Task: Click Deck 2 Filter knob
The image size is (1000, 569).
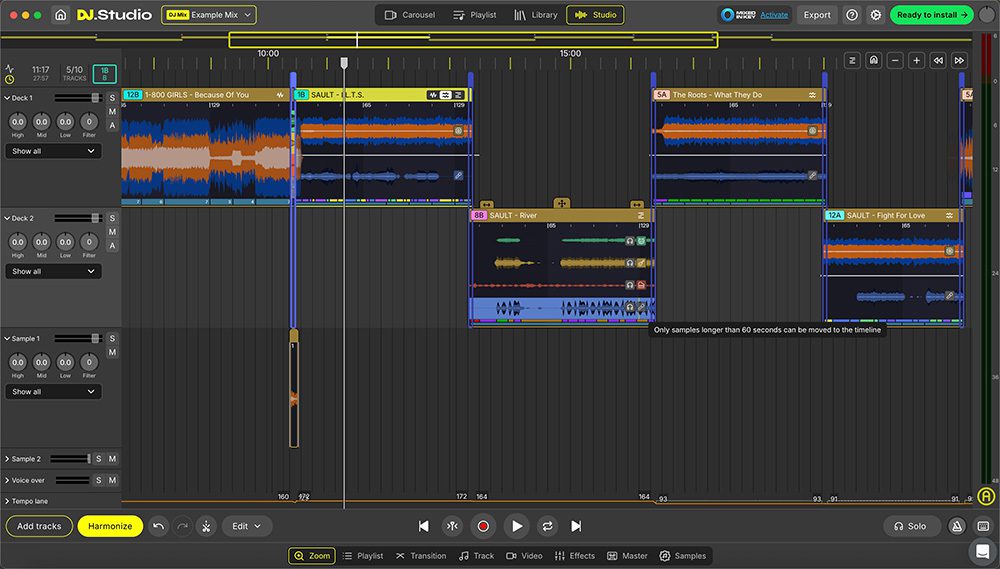Action: pos(89,242)
